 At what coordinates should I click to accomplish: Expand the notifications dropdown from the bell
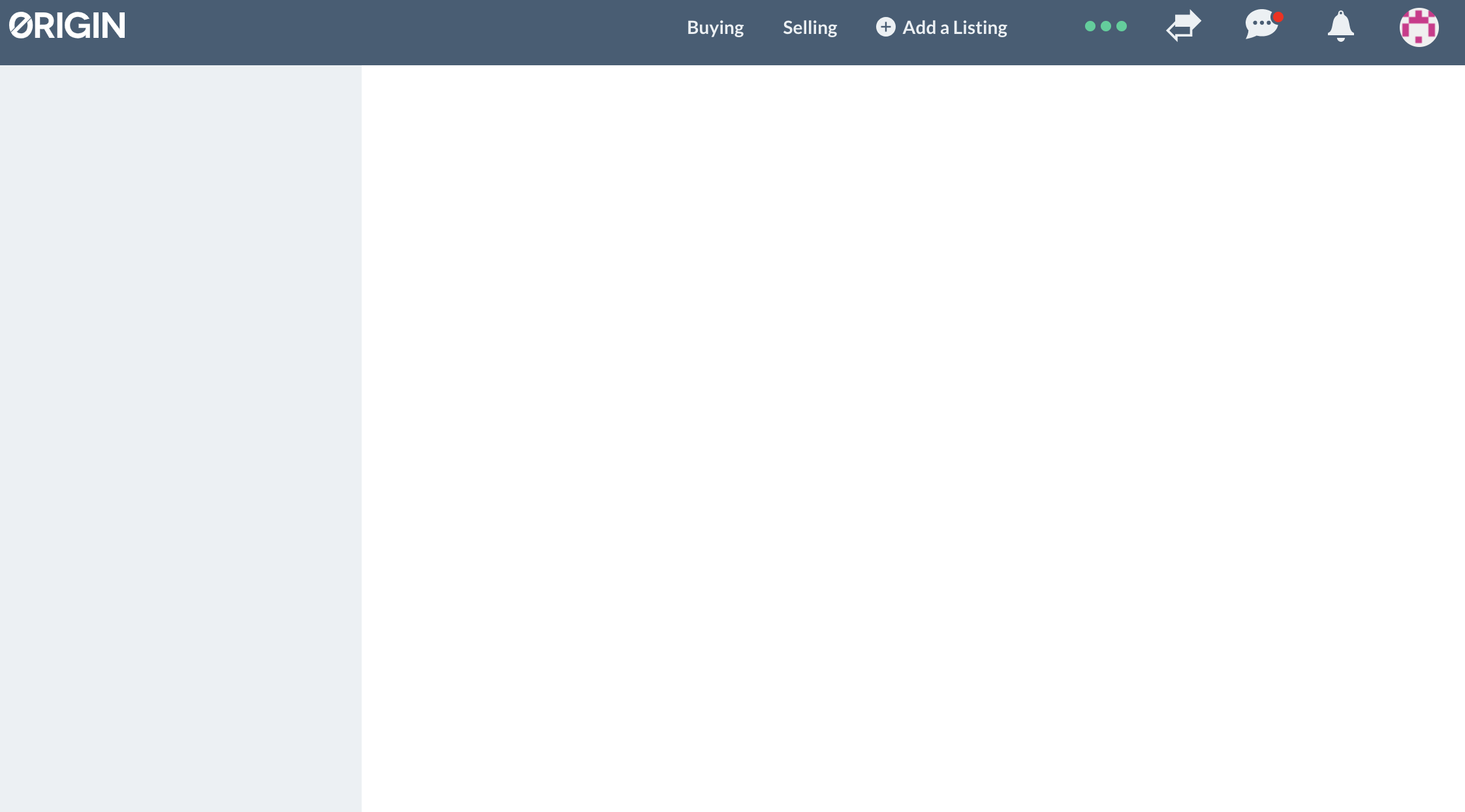point(1340,27)
